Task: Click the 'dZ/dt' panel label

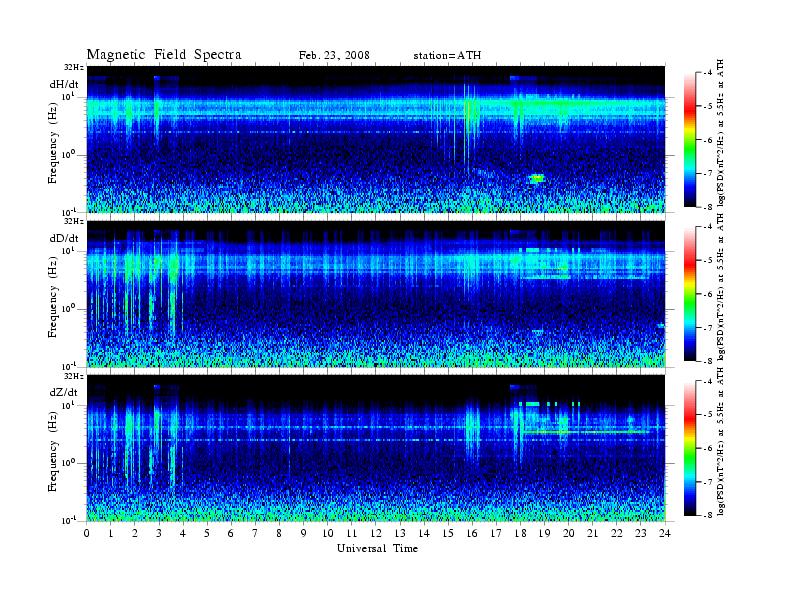Action: point(64,392)
